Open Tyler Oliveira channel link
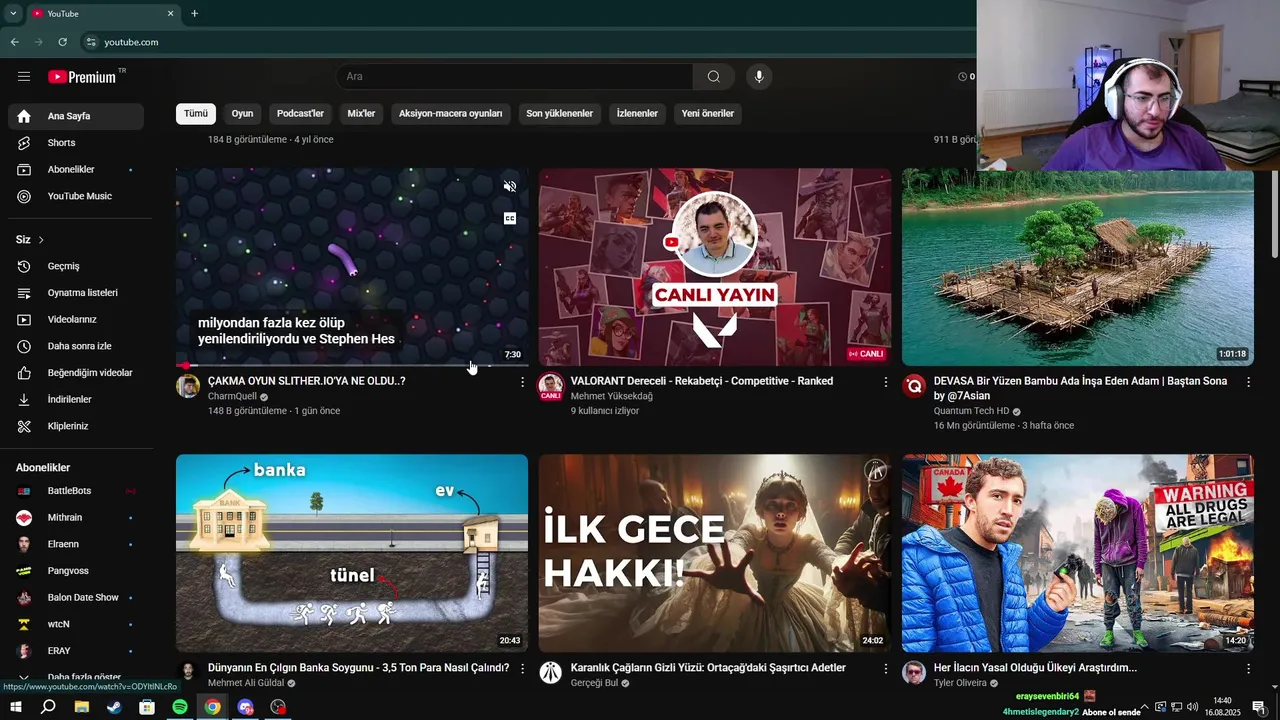The height and width of the screenshot is (720, 1280). [x=959, y=683]
